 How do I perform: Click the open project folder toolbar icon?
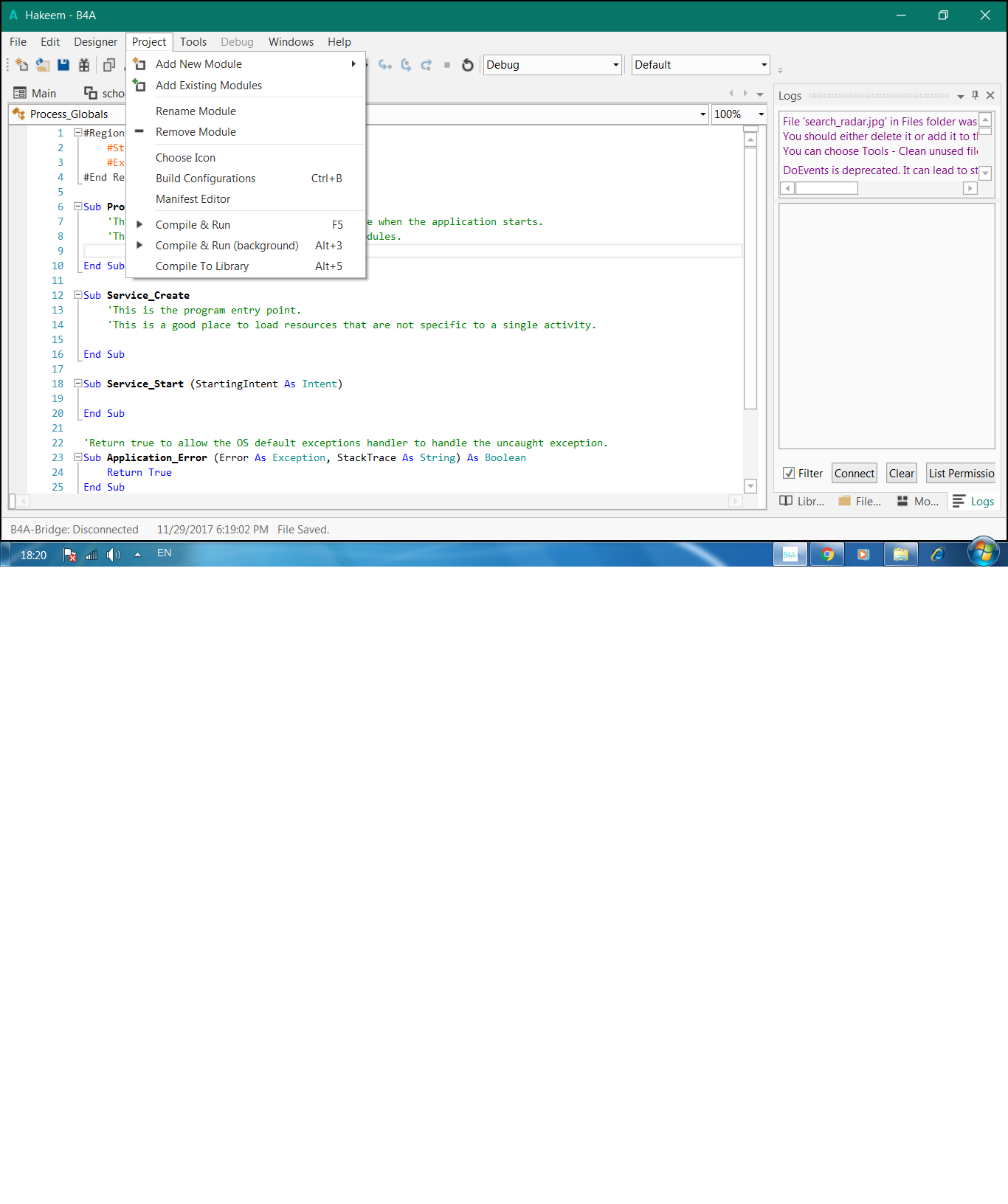click(43, 65)
